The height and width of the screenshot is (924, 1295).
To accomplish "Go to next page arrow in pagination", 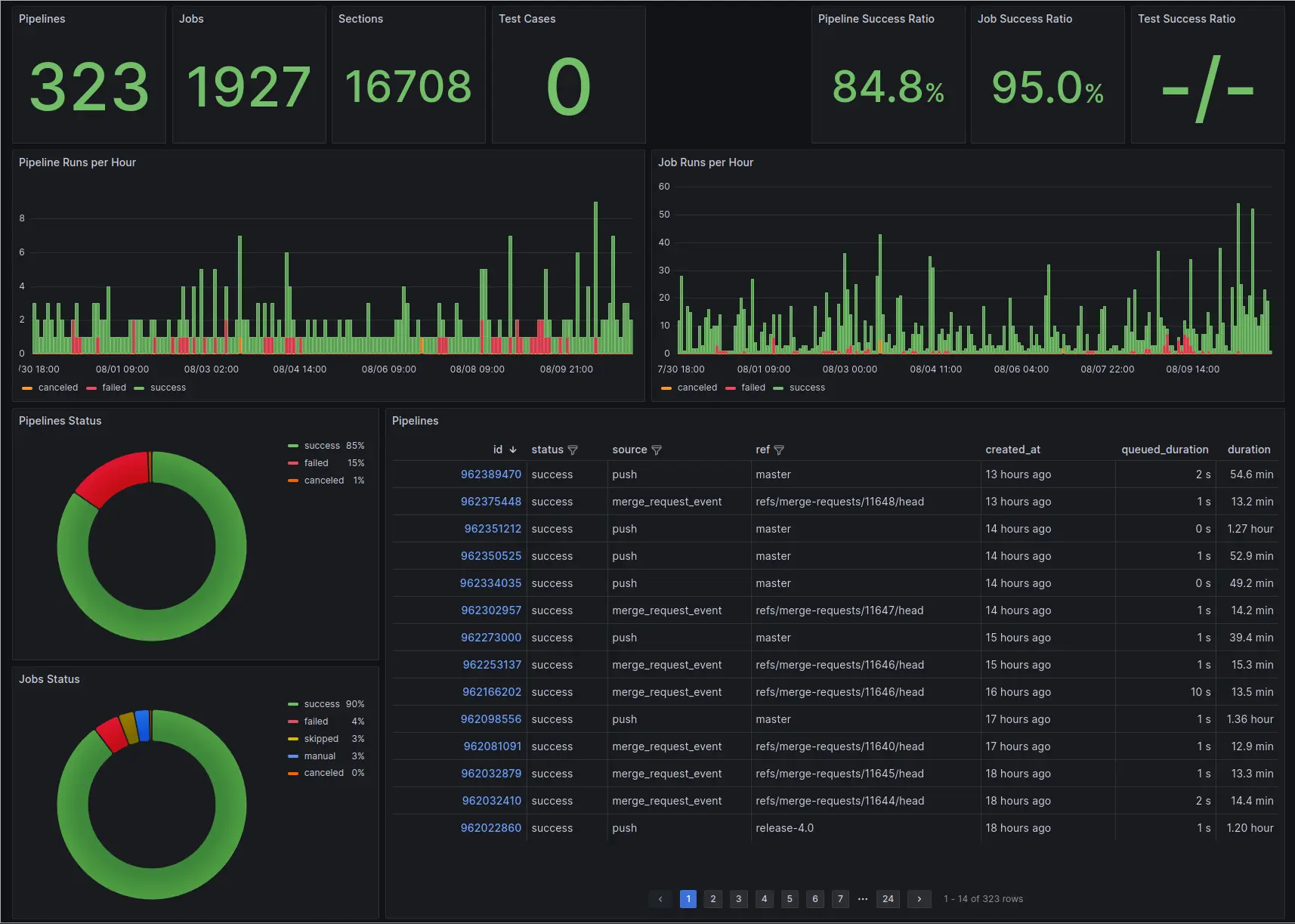I will [x=919, y=899].
